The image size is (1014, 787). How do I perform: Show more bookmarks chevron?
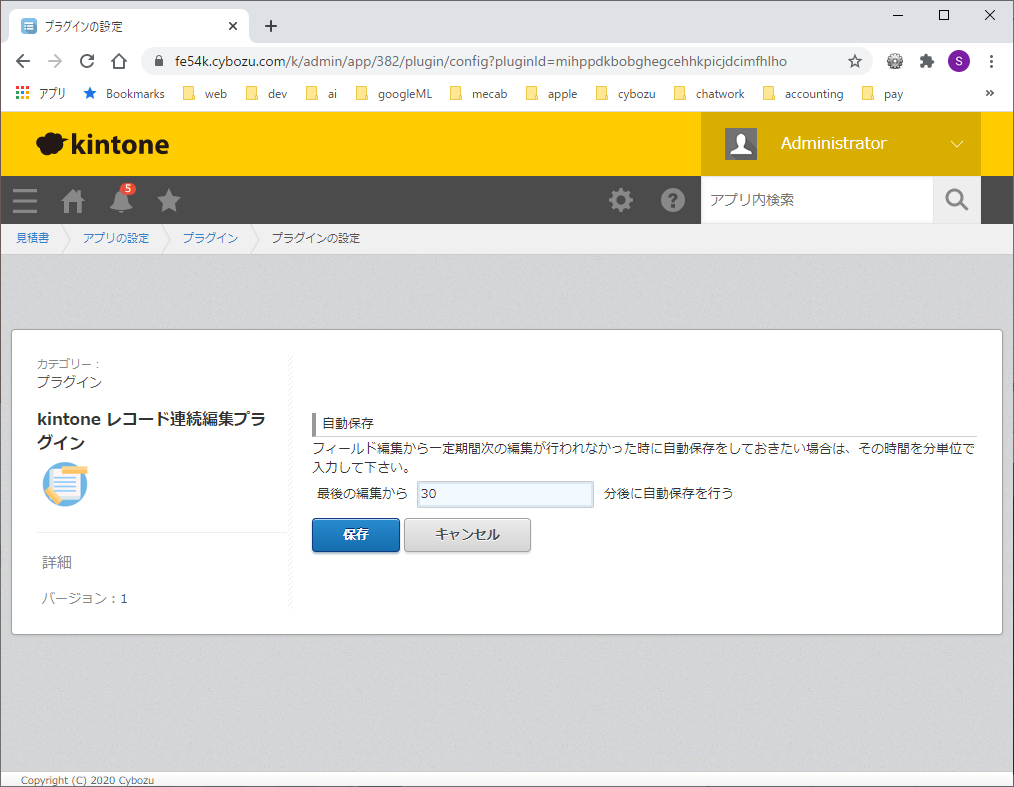click(989, 93)
